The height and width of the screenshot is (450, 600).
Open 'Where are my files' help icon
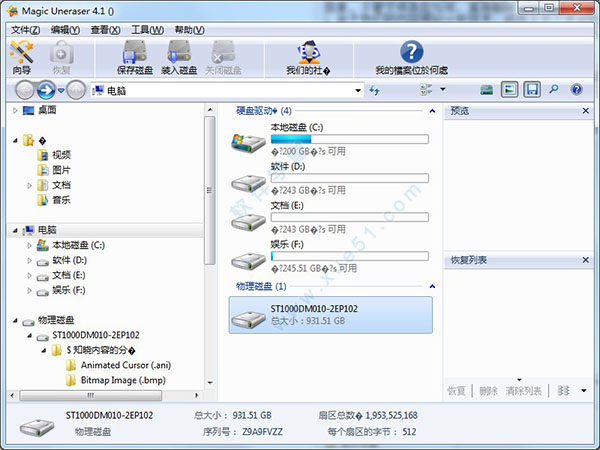click(x=411, y=57)
